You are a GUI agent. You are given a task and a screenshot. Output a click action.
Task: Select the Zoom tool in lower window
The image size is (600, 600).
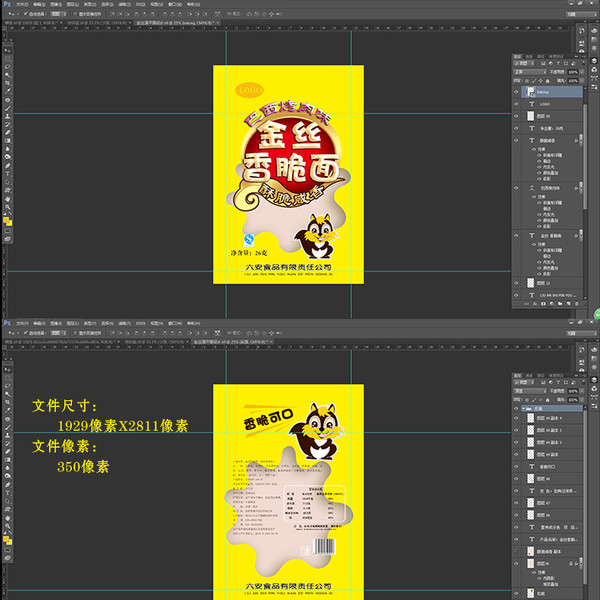click(x=7, y=526)
